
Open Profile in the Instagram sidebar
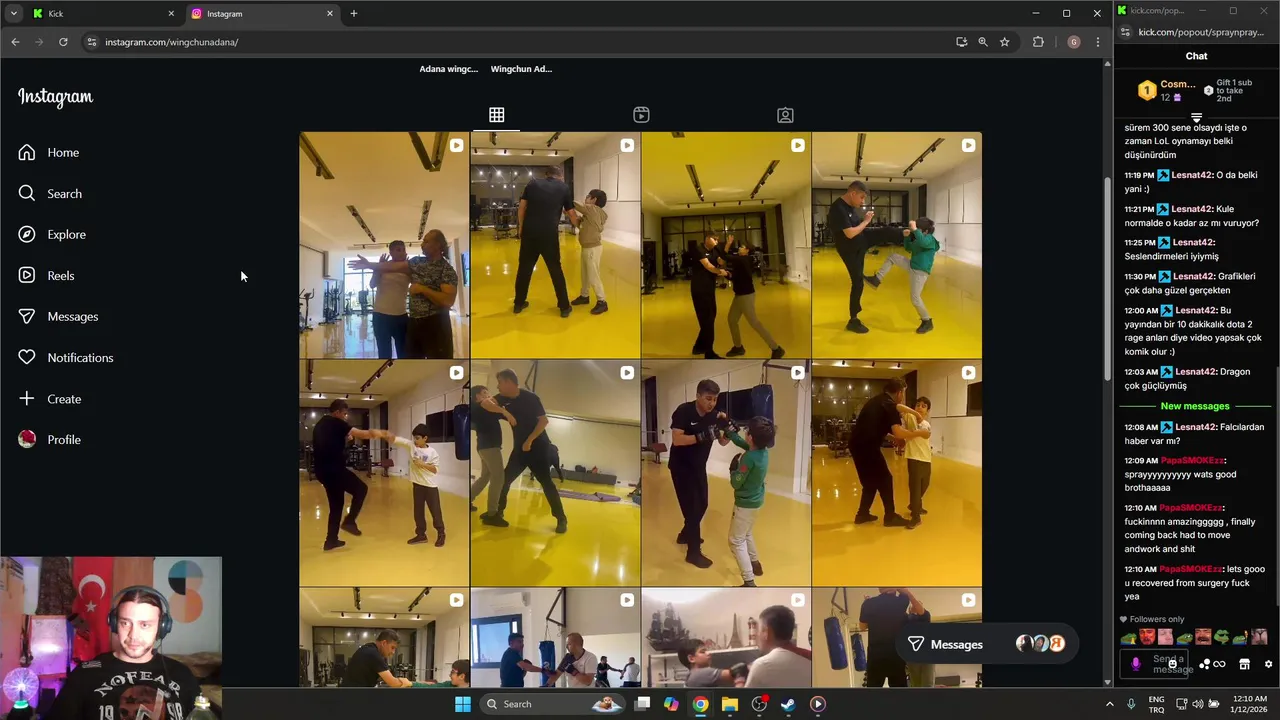pyautogui.click(x=50, y=439)
